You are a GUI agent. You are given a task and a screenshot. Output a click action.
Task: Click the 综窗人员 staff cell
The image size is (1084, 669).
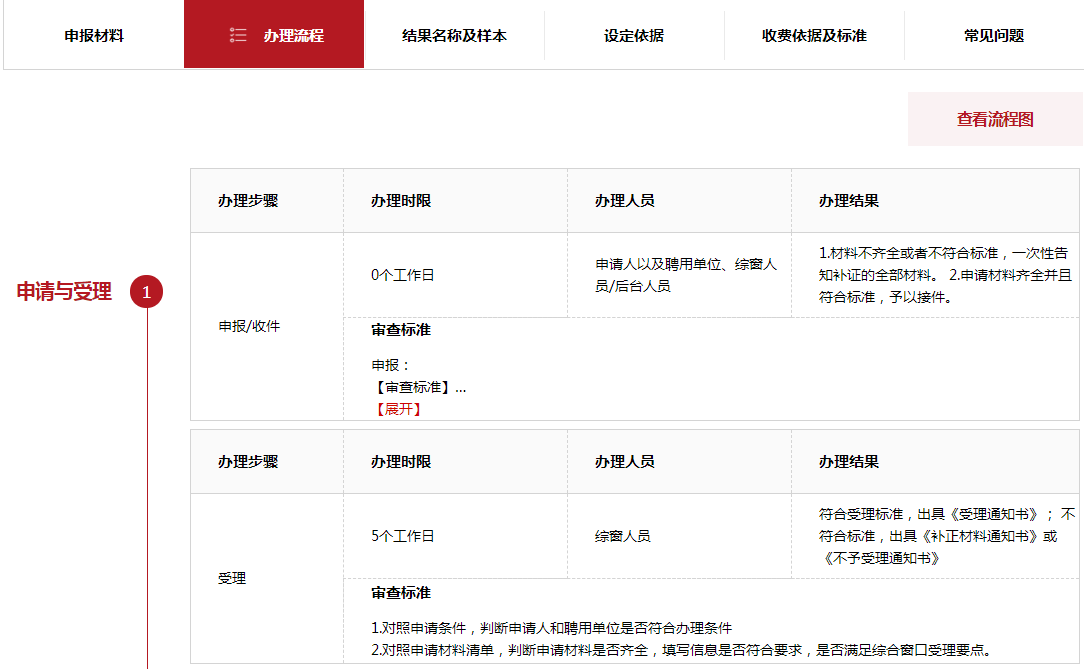pyautogui.click(x=680, y=536)
